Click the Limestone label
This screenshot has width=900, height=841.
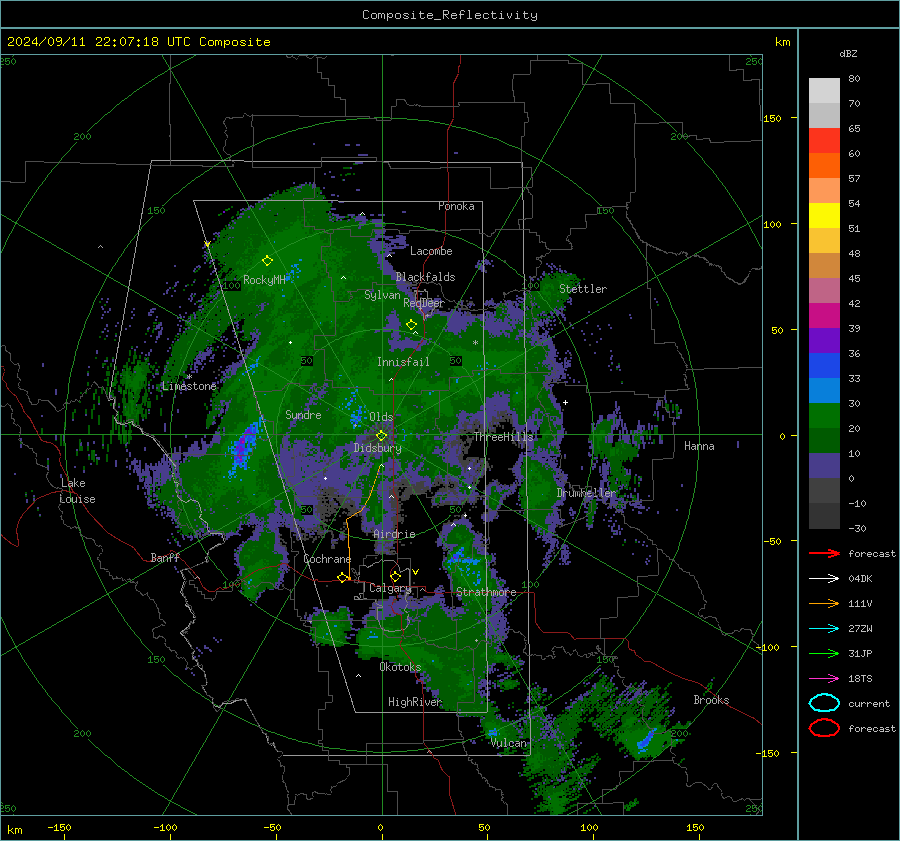[x=189, y=386]
